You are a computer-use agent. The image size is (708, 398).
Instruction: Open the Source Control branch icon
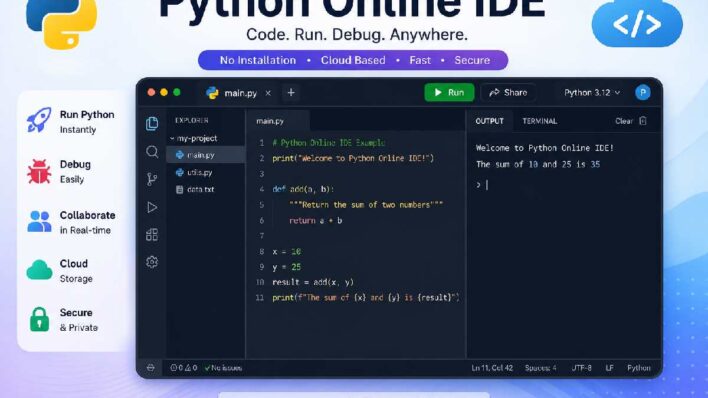[x=152, y=179]
